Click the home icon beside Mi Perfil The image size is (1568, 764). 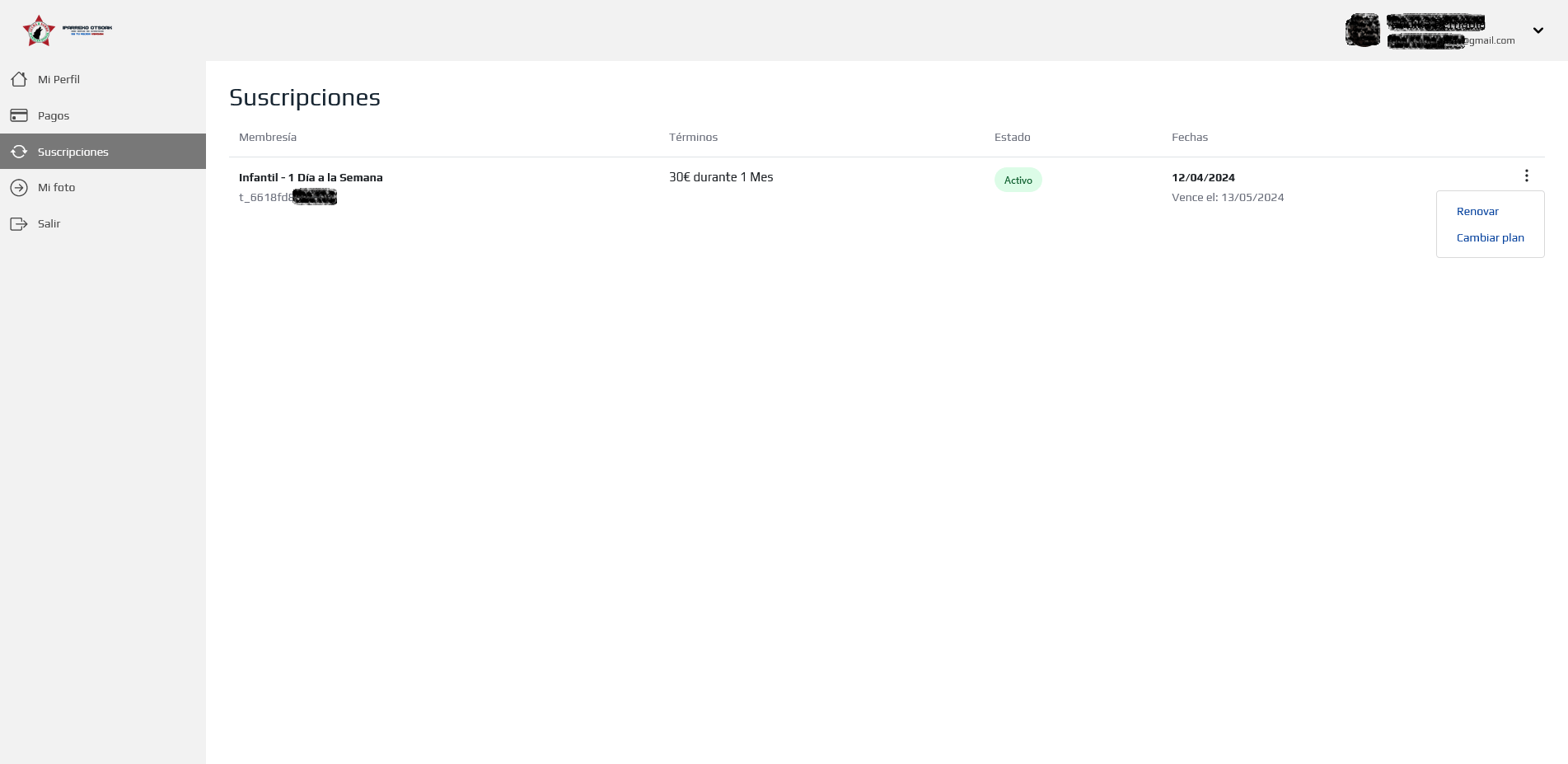click(19, 79)
